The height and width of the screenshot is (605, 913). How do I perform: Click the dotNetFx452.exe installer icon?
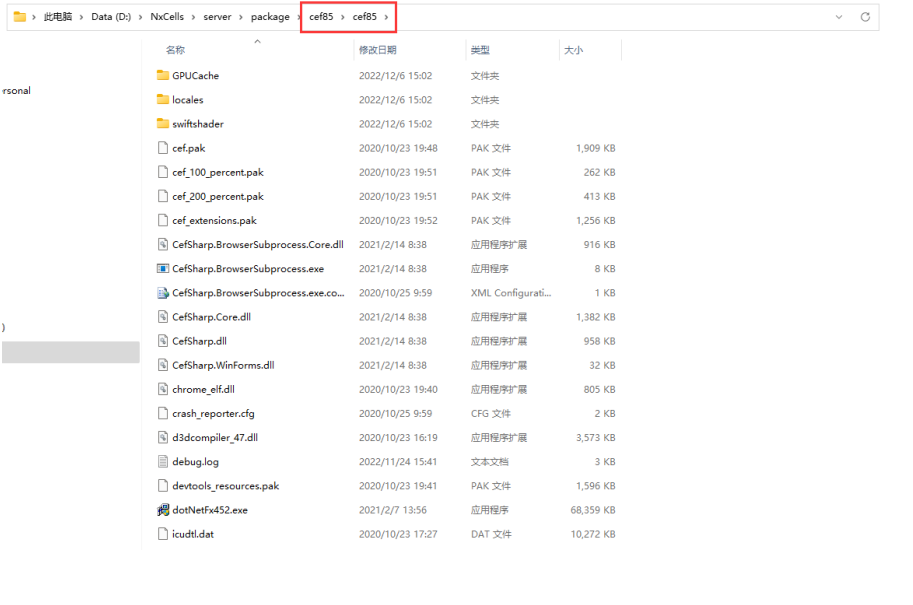click(163, 510)
